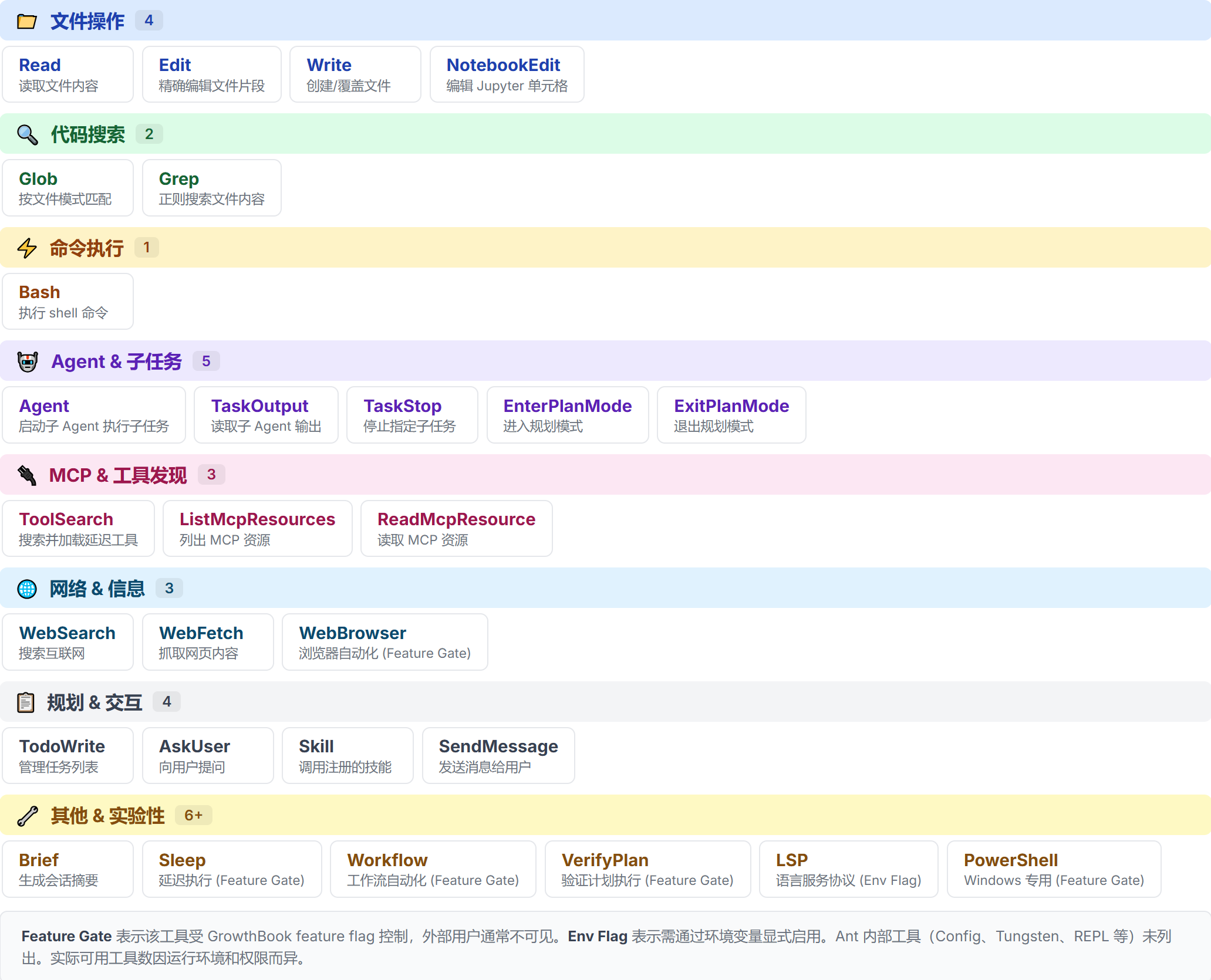Click the plug icon beside MCP & 工具发现
The height and width of the screenshot is (980, 1211).
27,475
